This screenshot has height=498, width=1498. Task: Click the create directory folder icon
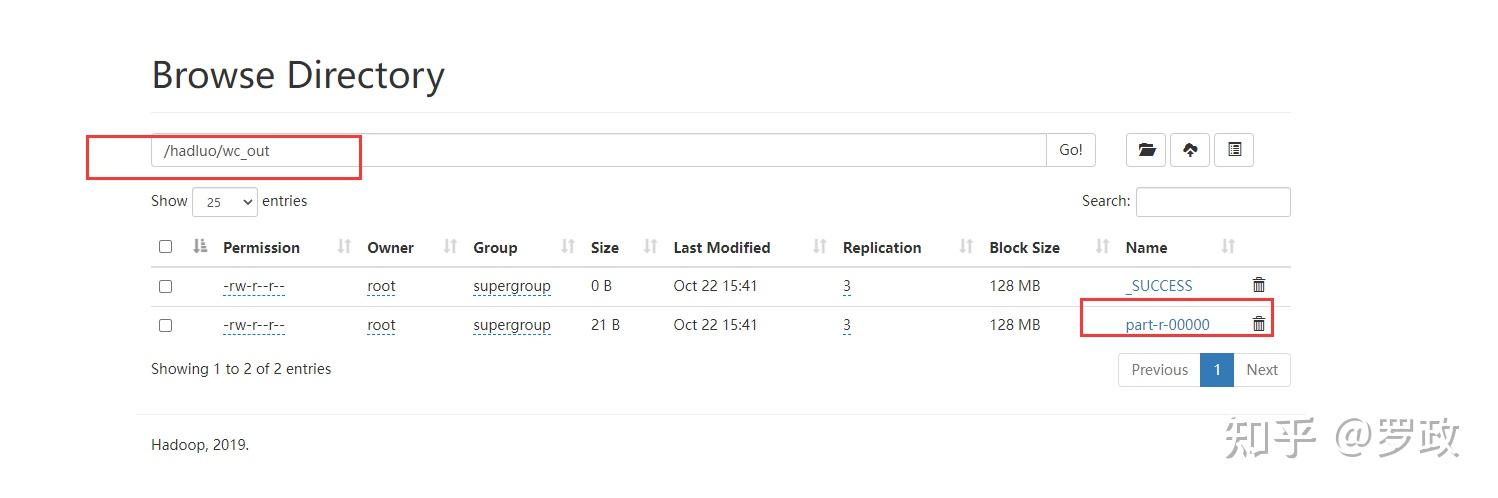click(1146, 150)
